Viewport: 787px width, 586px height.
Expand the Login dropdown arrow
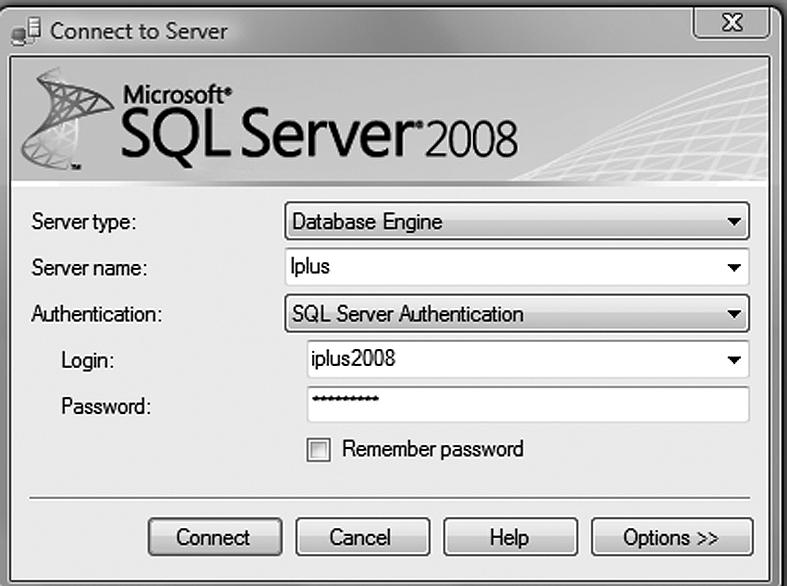click(734, 360)
